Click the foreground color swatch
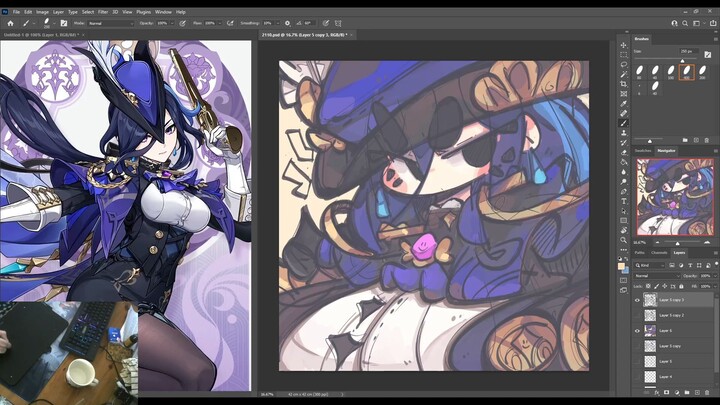The width and height of the screenshot is (720, 405). click(x=622, y=267)
